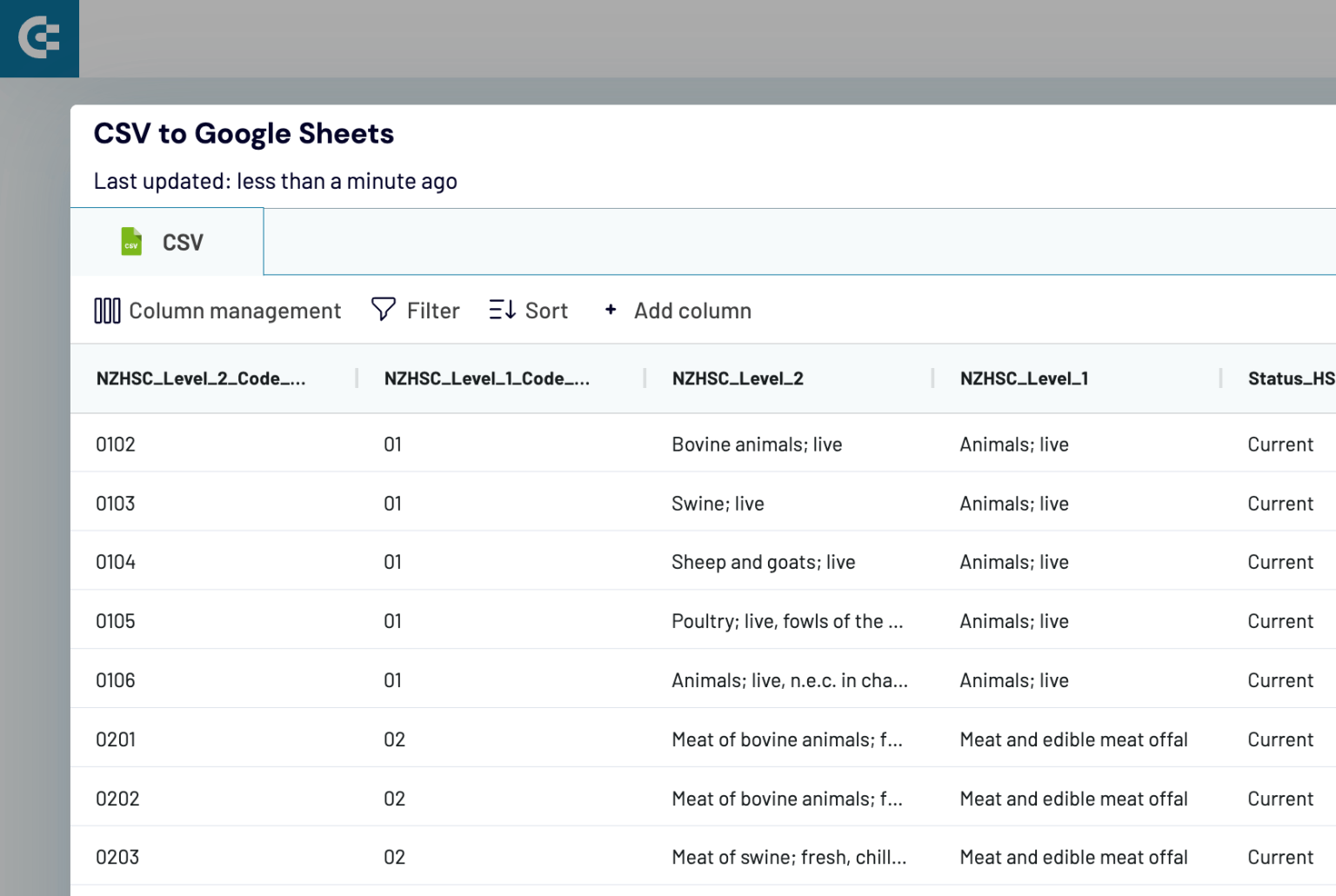Select the cell containing Bovine animals; live

(756, 444)
